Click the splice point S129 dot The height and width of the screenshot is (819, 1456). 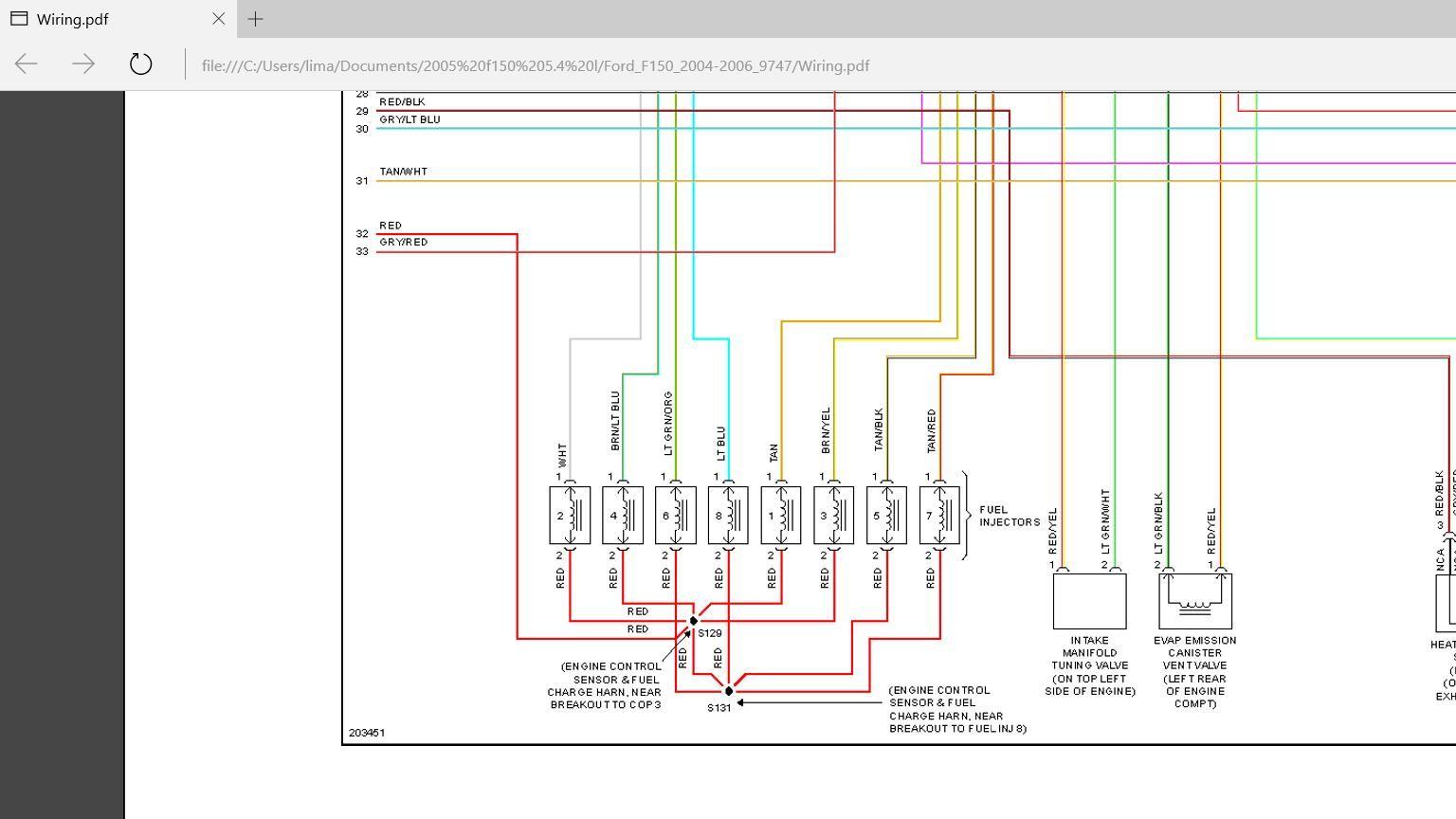(695, 619)
